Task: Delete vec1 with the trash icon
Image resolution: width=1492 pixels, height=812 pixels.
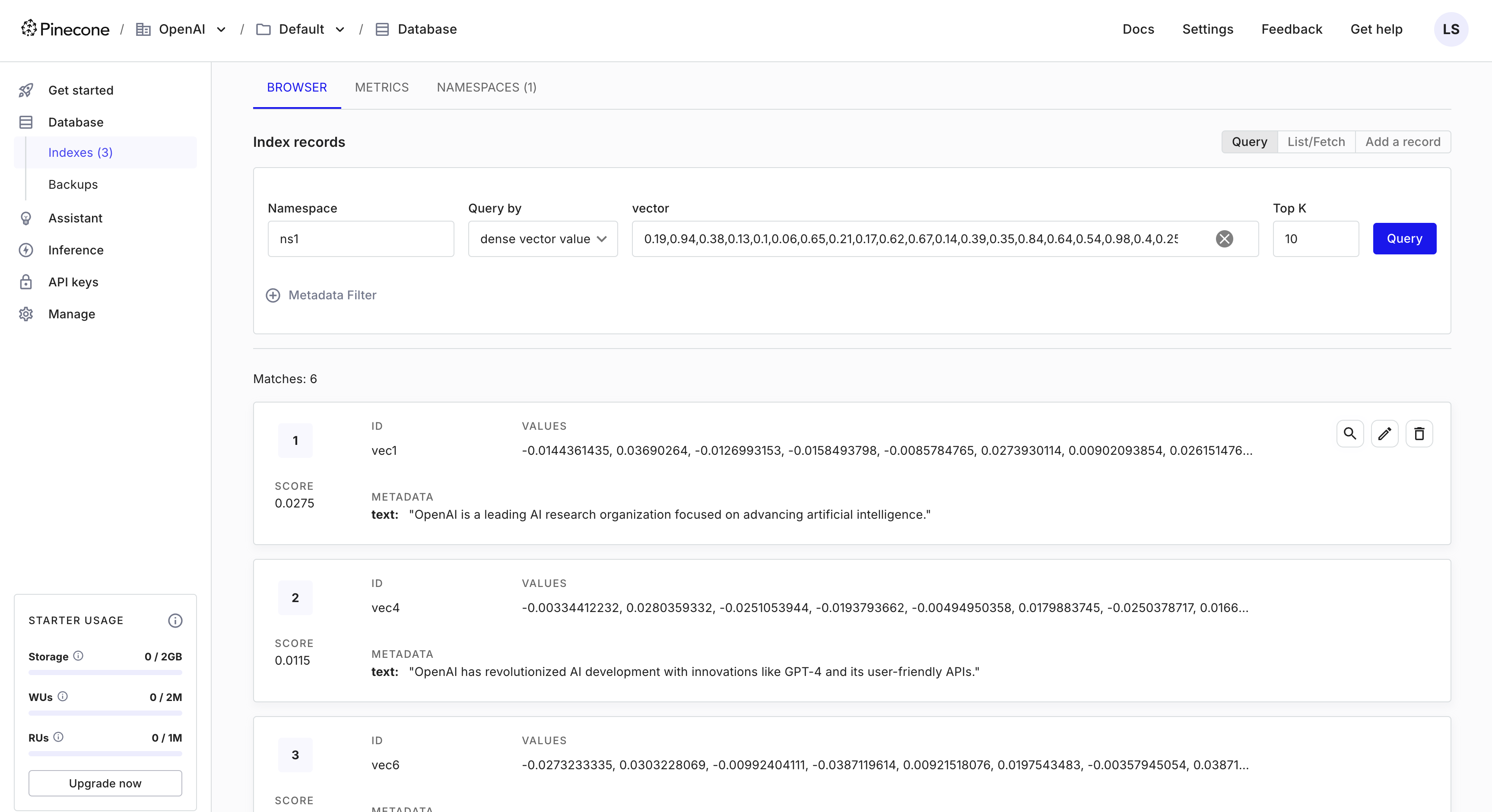Action: click(x=1419, y=434)
